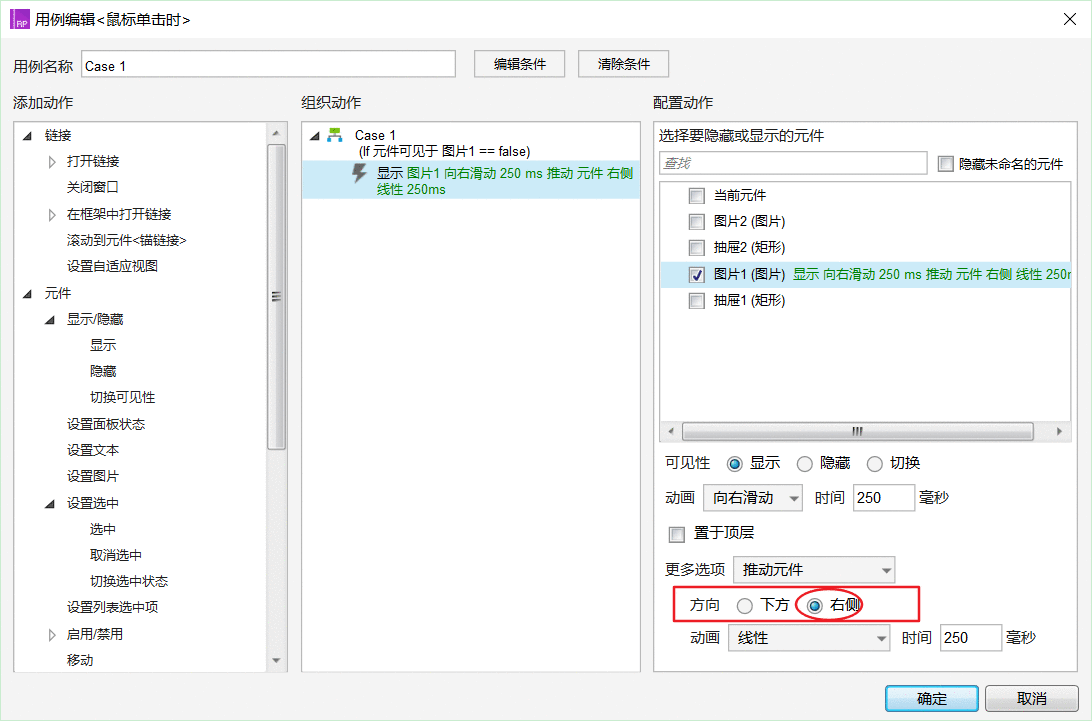This screenshot has width=1092, height=721.
Task: Choose the 下方 direction radio button
Action: click(744, 605)
